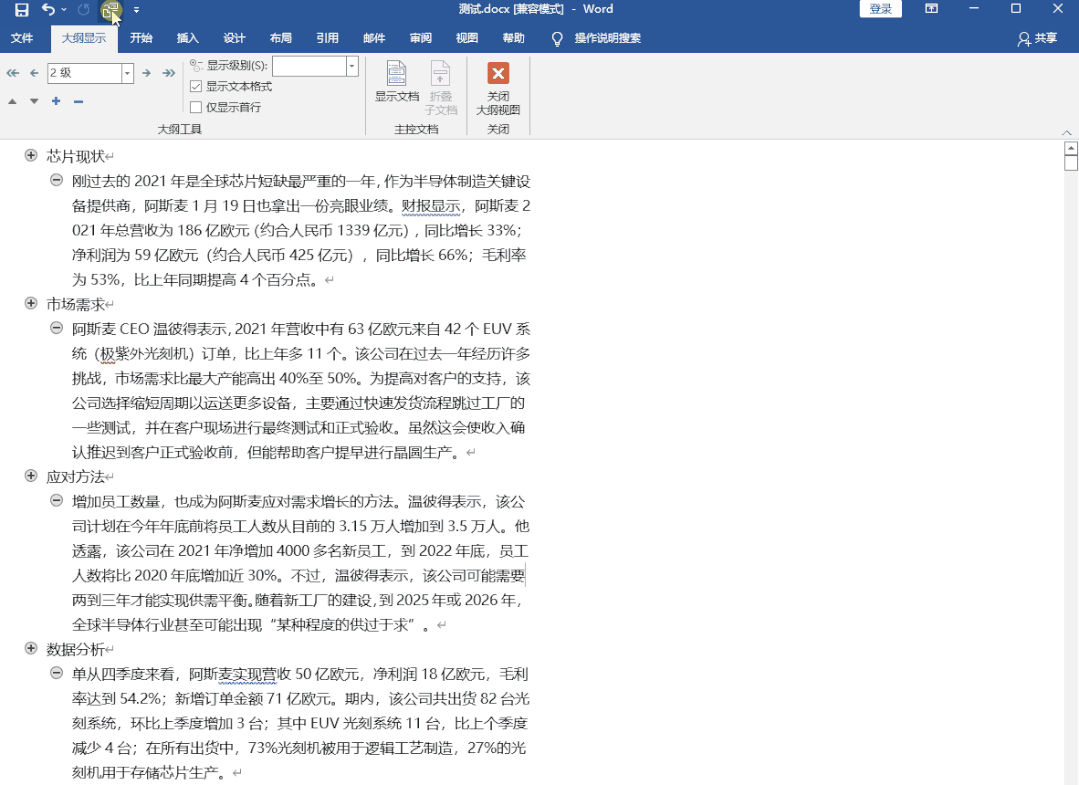Click the Promote to Heading 1 double-arrow icon

11,72
